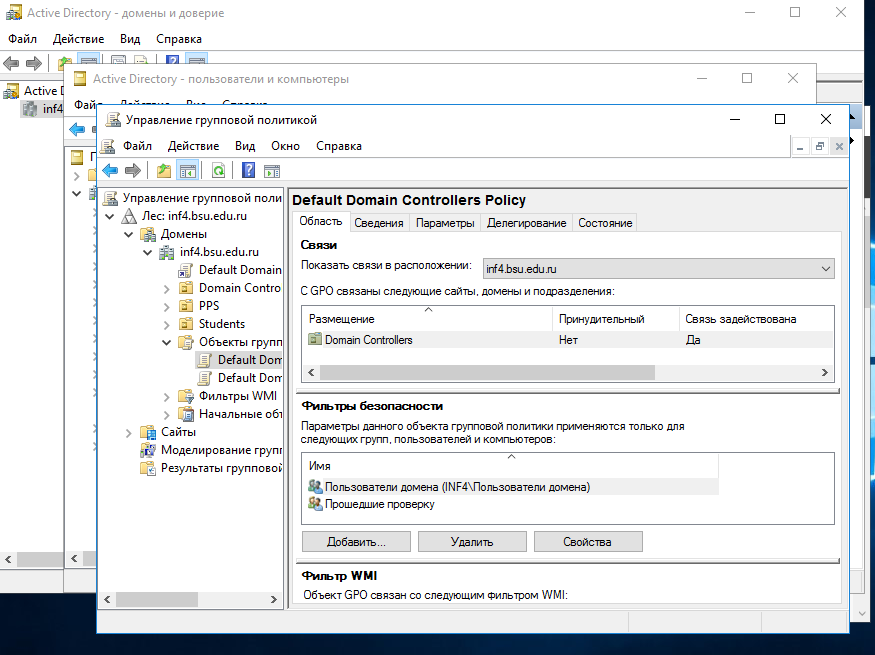Select the Управление групповой политикой root node
The image size is (875, 655).
202,198
